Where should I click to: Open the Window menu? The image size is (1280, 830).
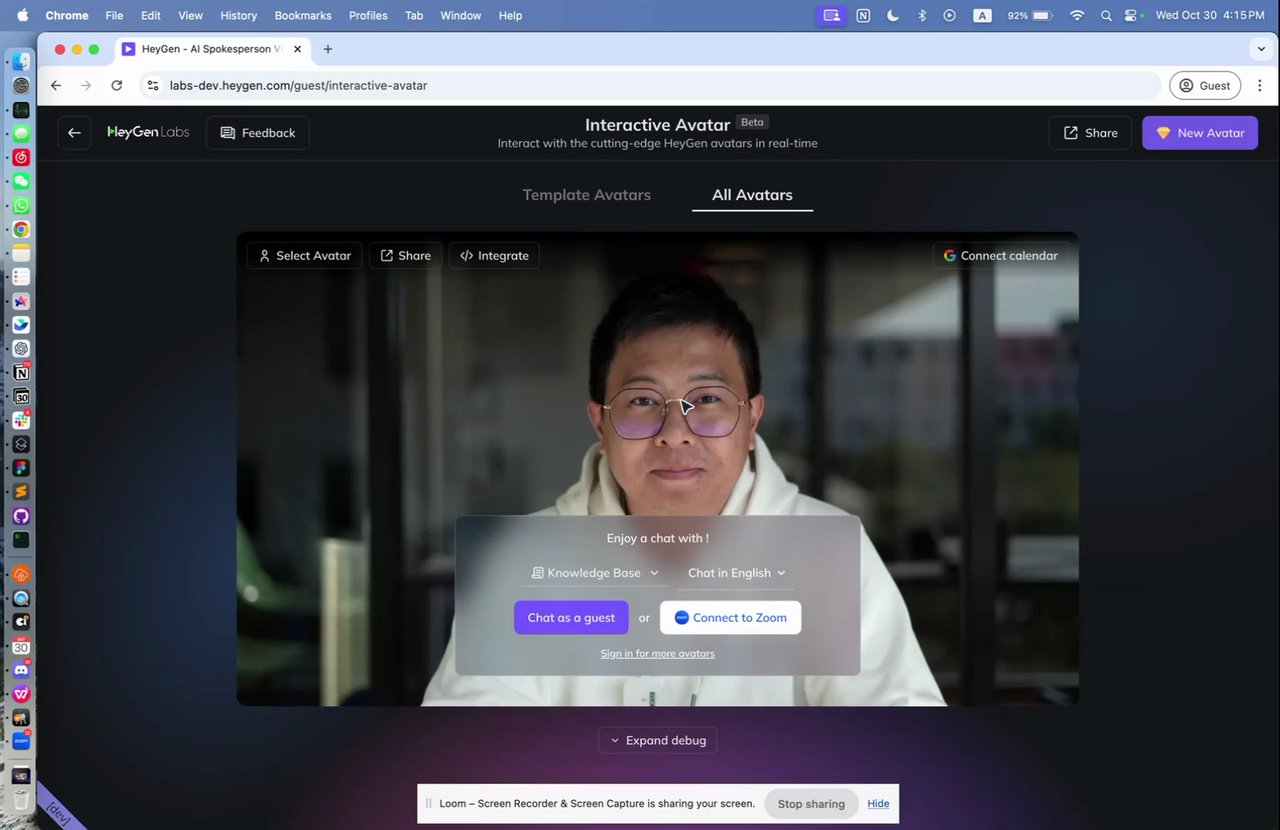460,16
